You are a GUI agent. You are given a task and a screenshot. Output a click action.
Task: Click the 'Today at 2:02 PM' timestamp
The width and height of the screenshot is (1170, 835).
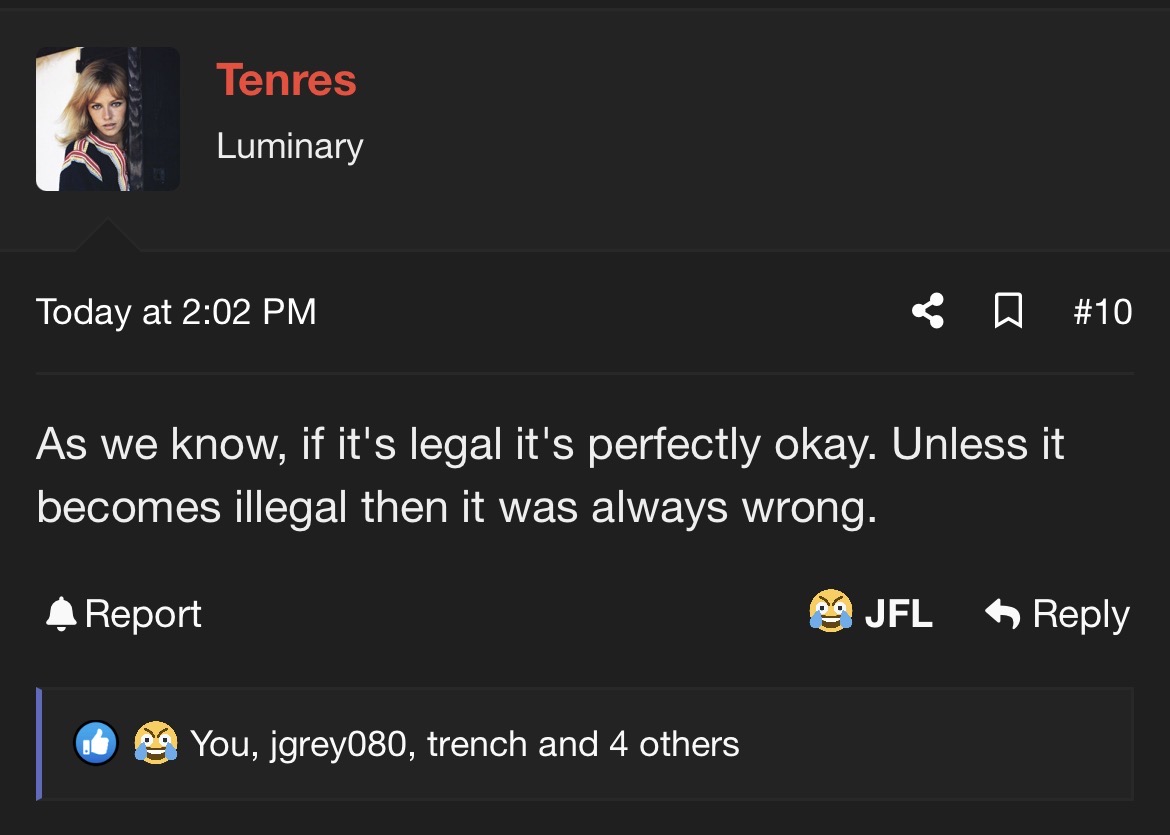(176, 312)
